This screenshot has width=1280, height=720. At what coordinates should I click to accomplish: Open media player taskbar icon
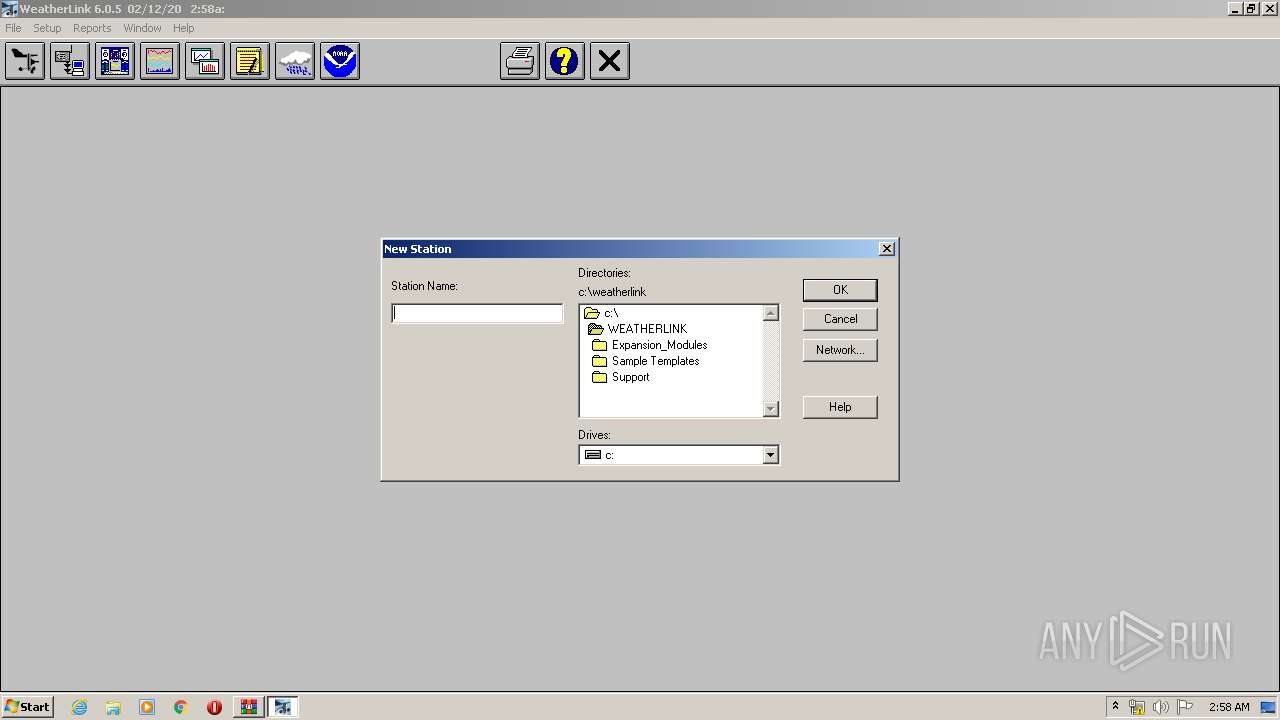click(x=147, y=707)
